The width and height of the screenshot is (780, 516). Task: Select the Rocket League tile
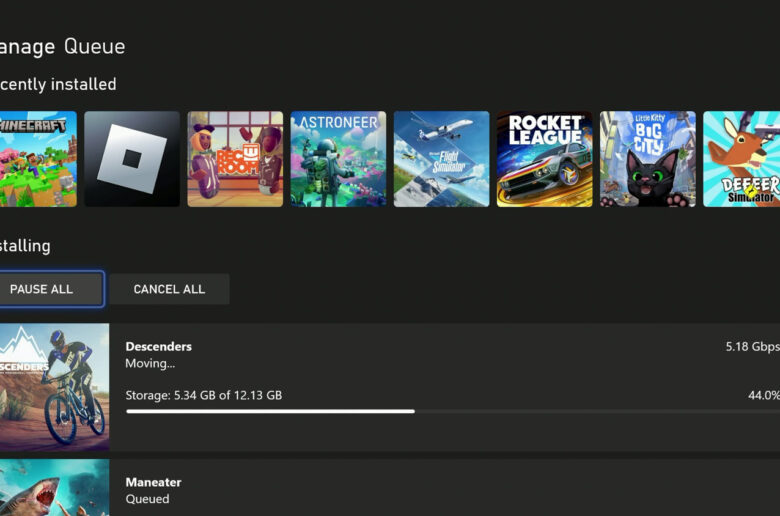point(545,159)
